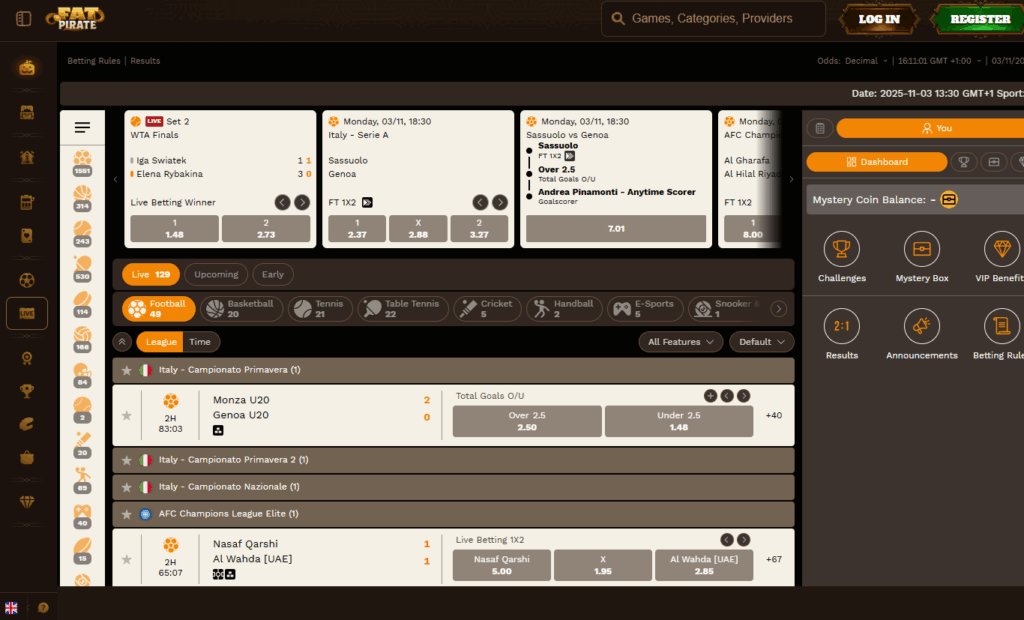Expand the Italy - Campionato Nazionale league
The width and height of the screenshot is (1024, 620).
tap(452, 487)
